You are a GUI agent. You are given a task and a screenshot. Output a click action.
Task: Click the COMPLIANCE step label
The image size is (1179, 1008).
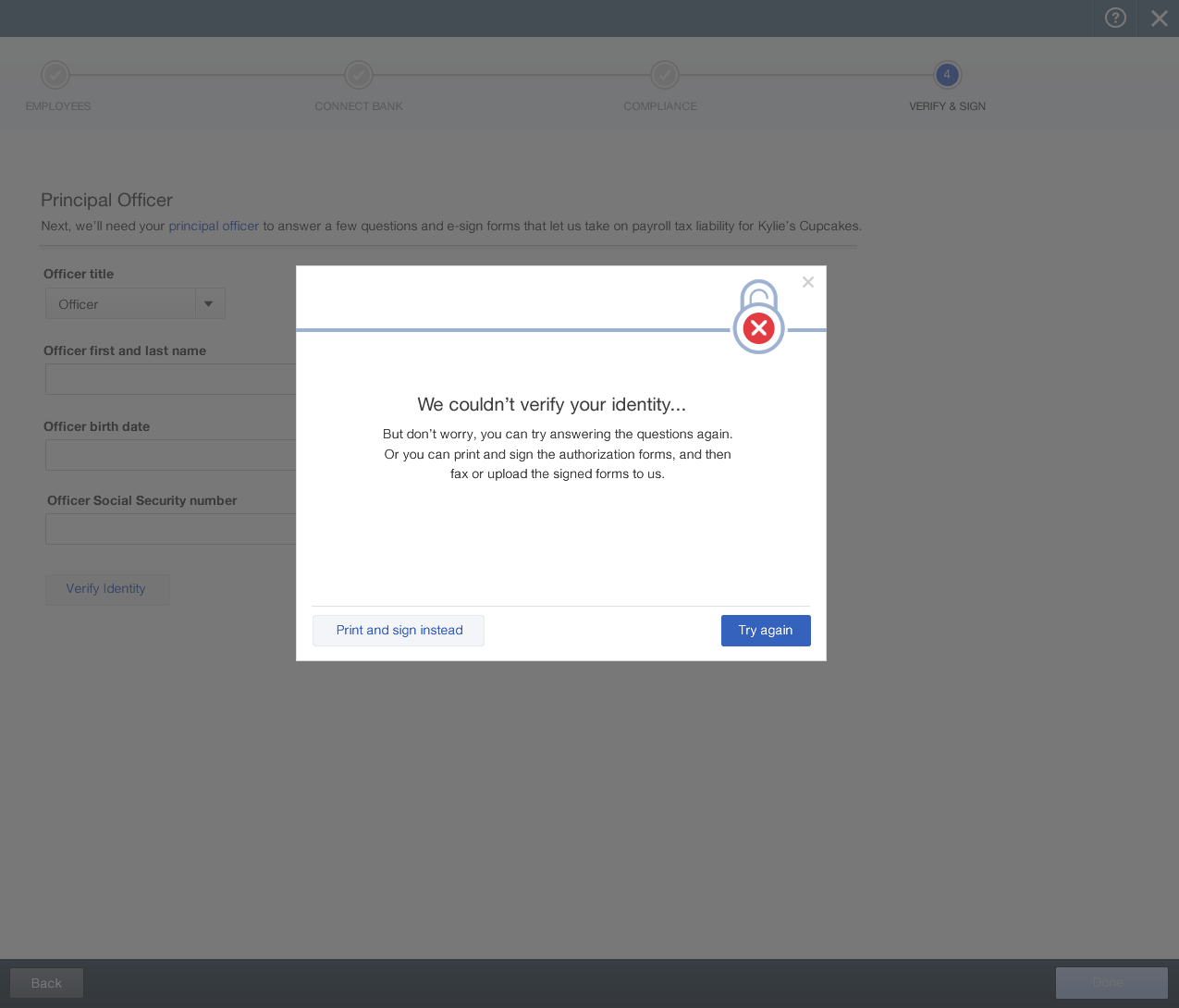coord(660,106)
